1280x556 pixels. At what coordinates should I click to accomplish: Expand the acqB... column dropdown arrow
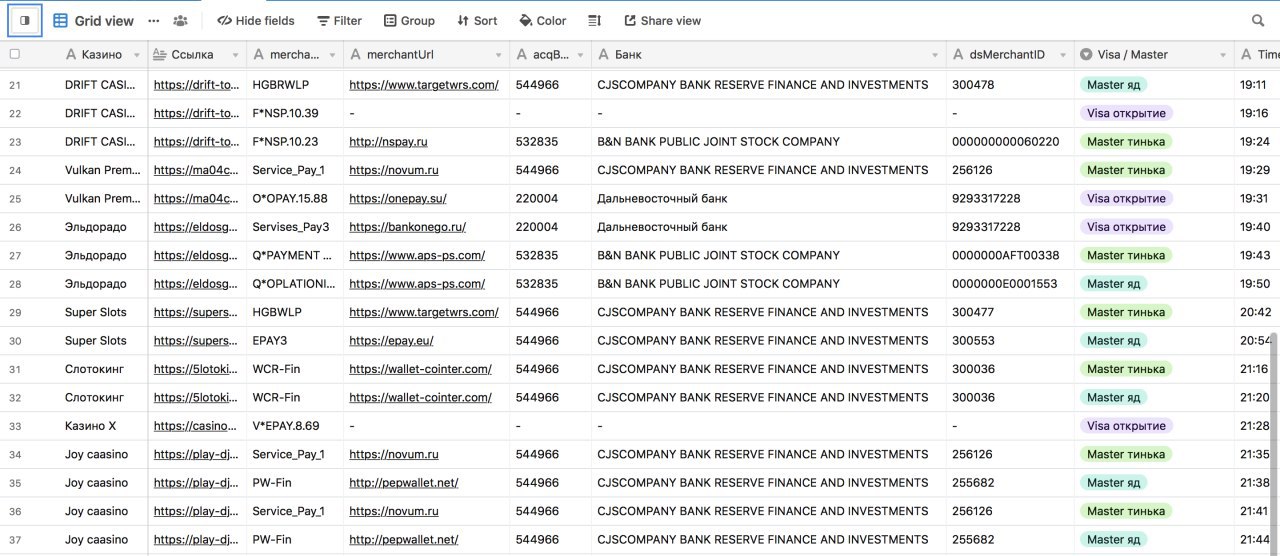pyautogui.click(x=579, y=55)
